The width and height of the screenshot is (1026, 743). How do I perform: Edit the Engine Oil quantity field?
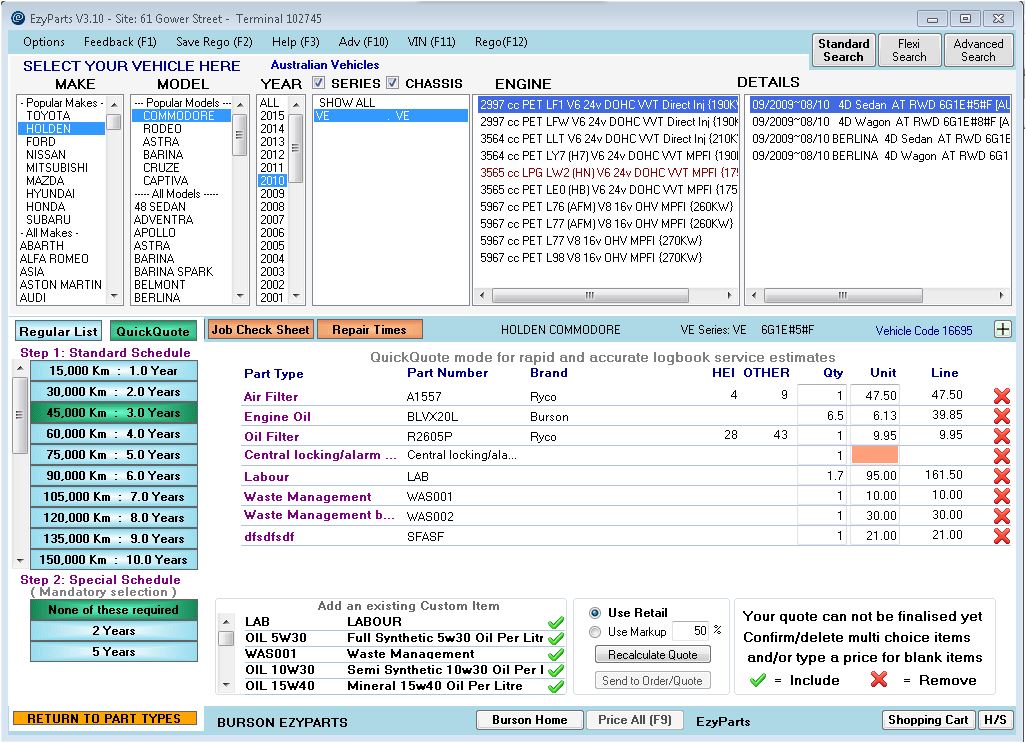point(822,416)
